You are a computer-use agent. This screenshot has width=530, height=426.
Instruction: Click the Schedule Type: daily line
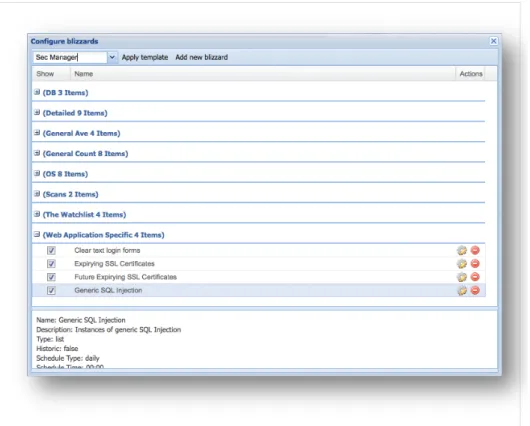tap(68, 358)
